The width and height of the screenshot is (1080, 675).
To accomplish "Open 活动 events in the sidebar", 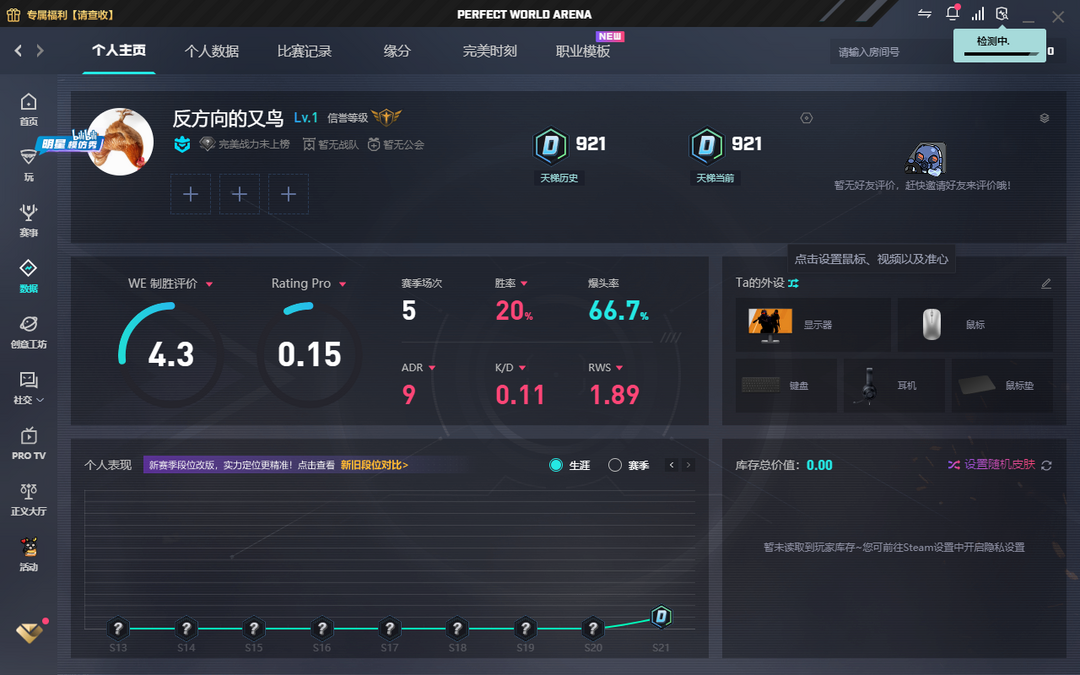I will (x=28, y=555).
